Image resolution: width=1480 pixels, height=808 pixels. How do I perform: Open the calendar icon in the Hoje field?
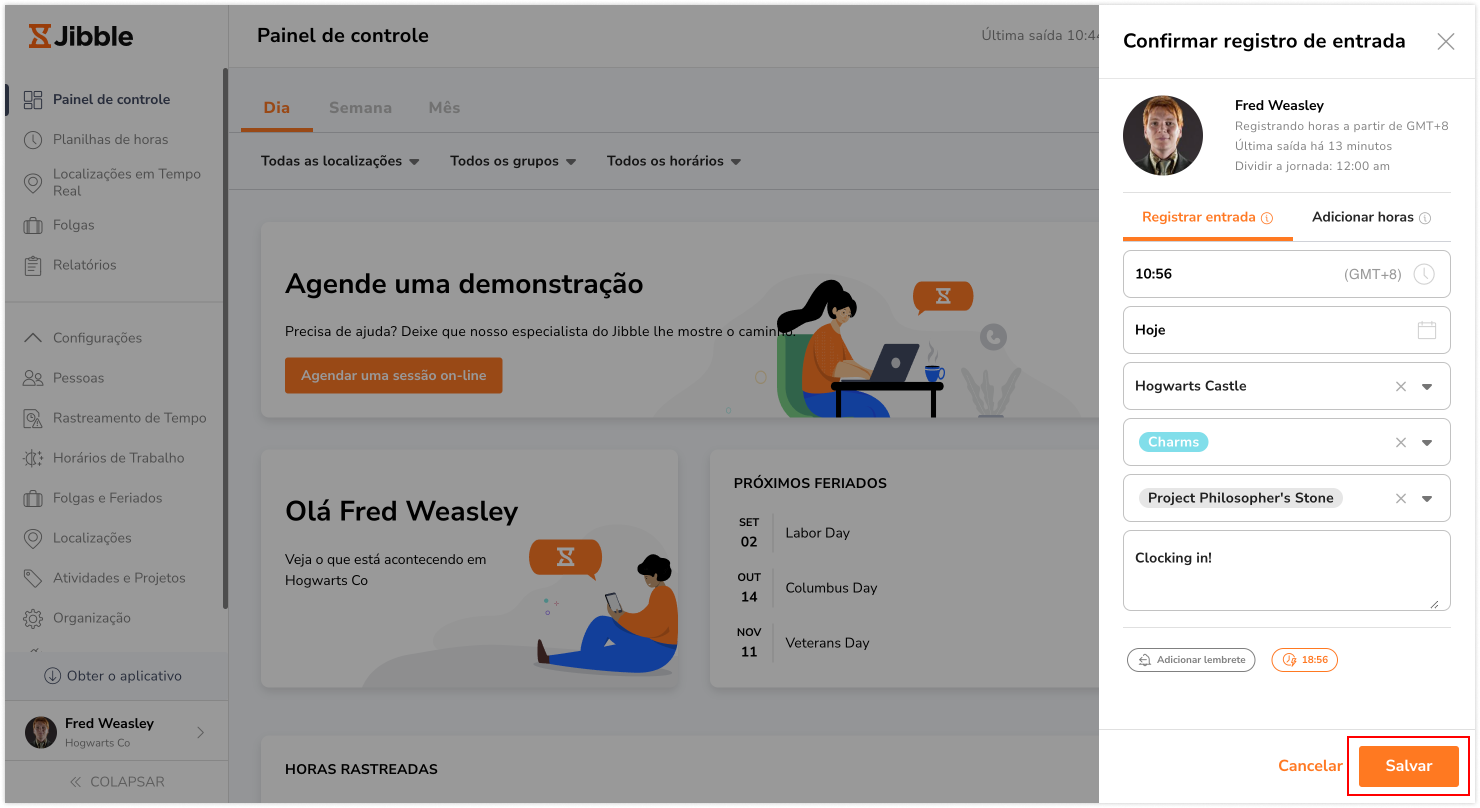(1427, 330)
